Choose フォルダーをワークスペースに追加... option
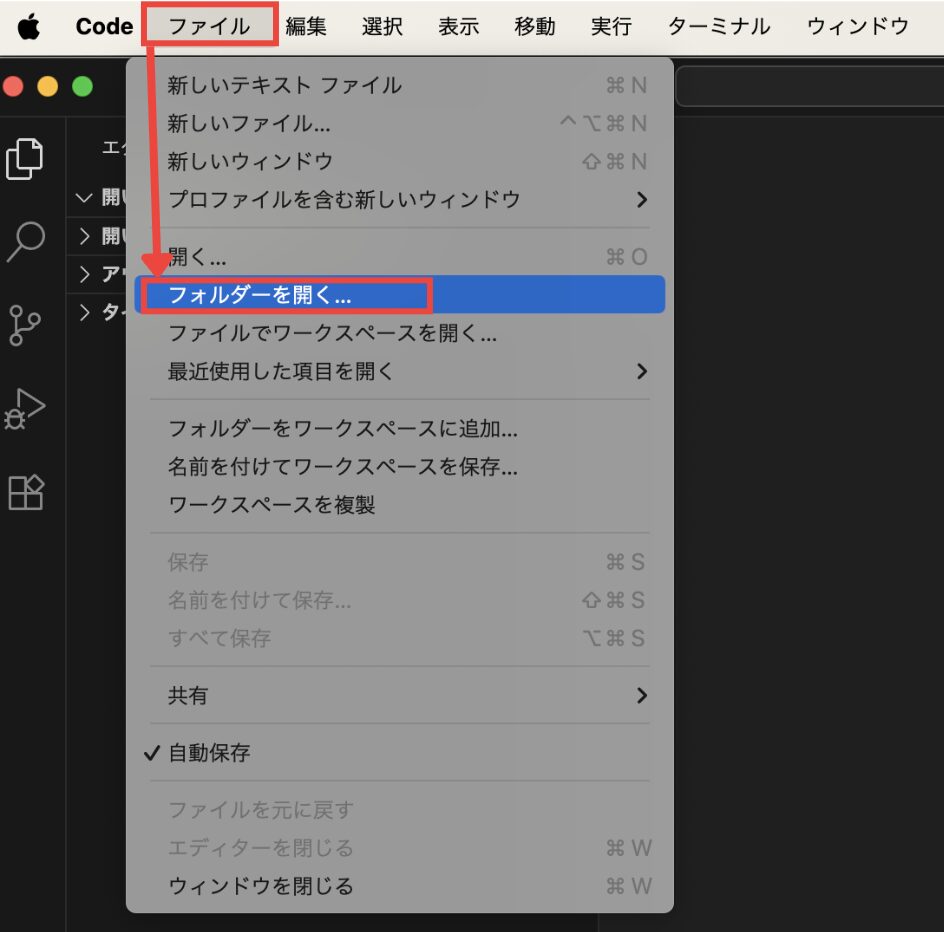944x932 pixels. [x=342, y=429]
